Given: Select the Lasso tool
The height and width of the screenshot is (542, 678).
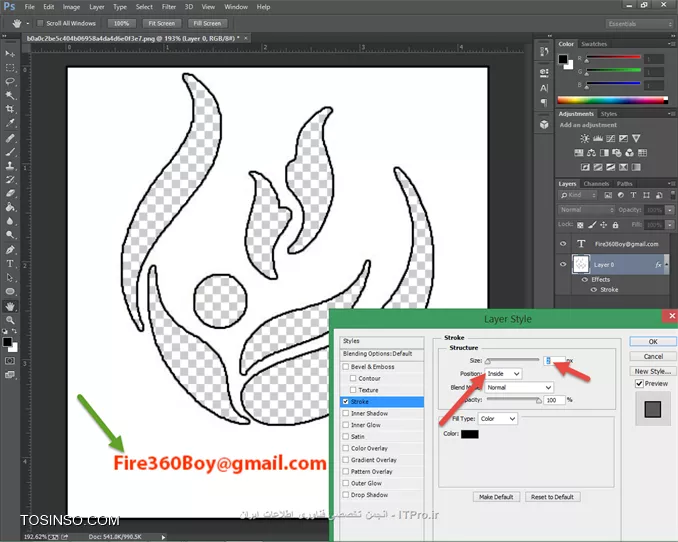Looking at the screenshot, I should pyautogui.click(x=10, y=82).
